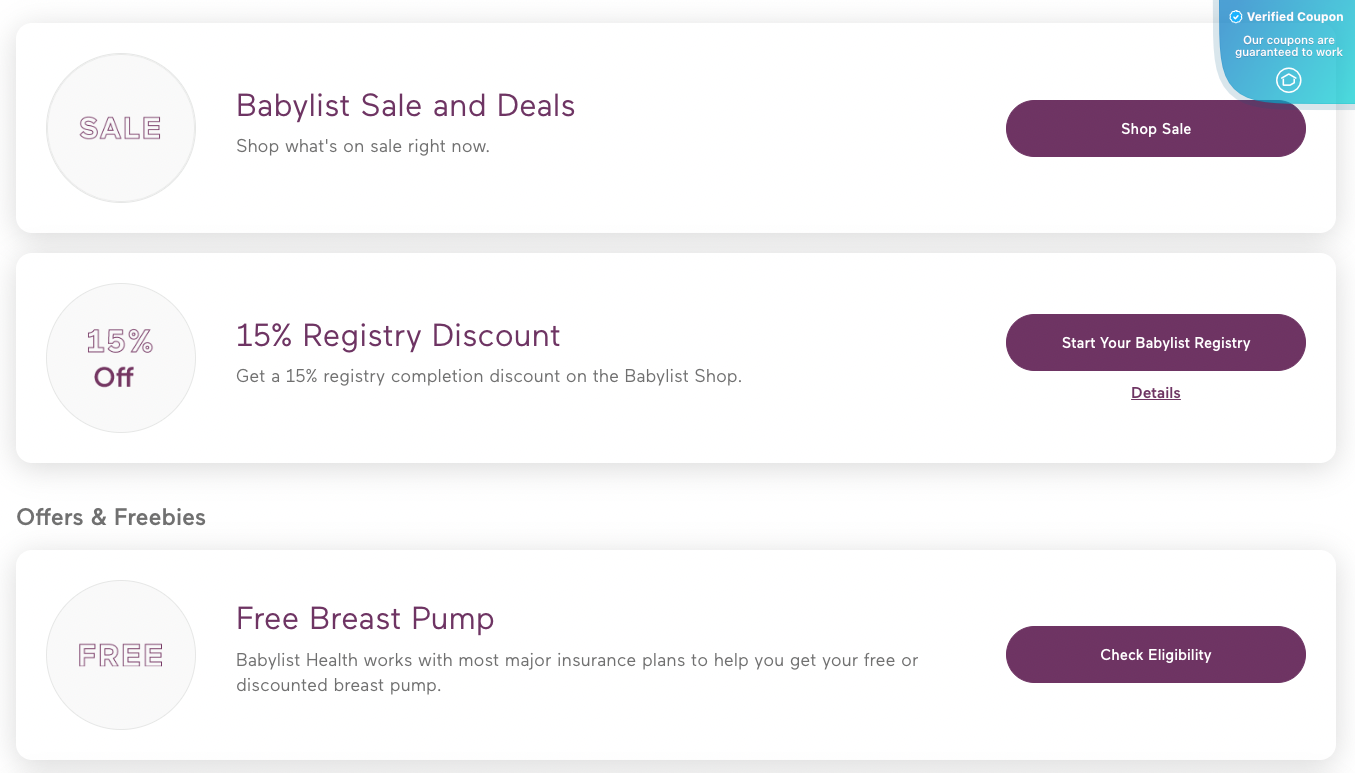Viewport: 1355px width, 773px height.
Task: Click the Check Eligibility button
Action: (x=1155, y=654)
